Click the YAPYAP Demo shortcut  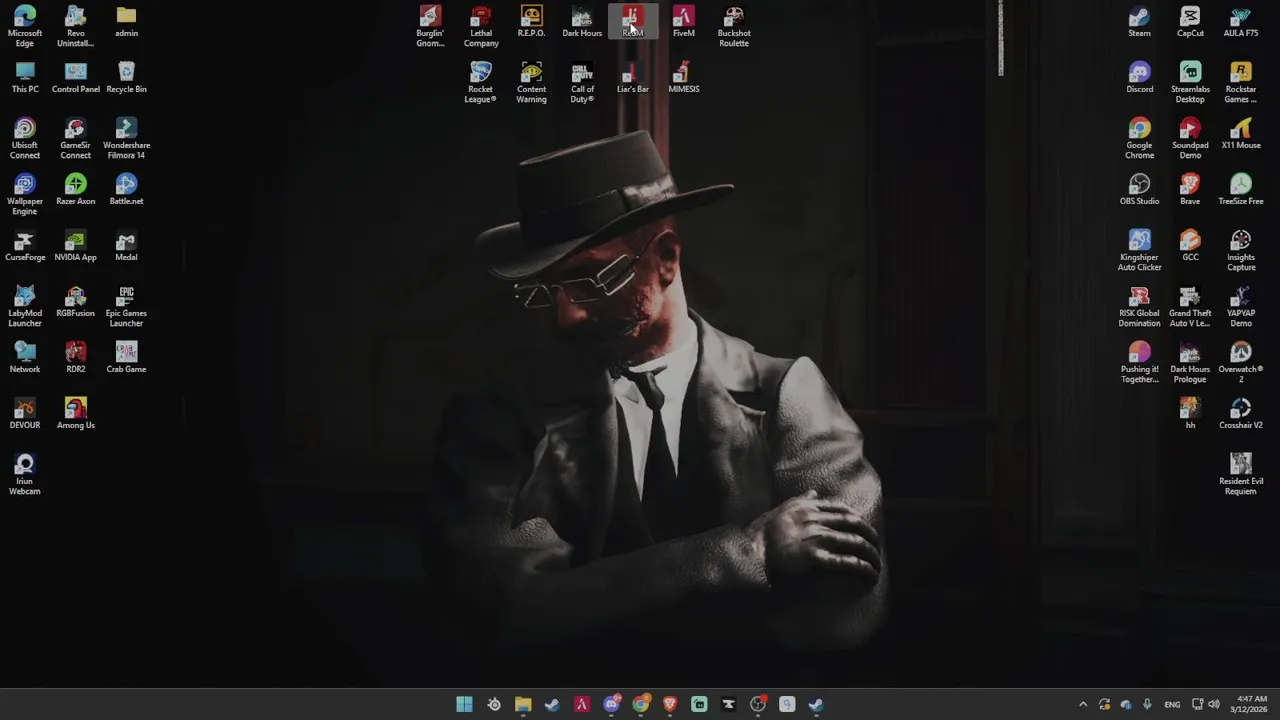pos(1241,307)
